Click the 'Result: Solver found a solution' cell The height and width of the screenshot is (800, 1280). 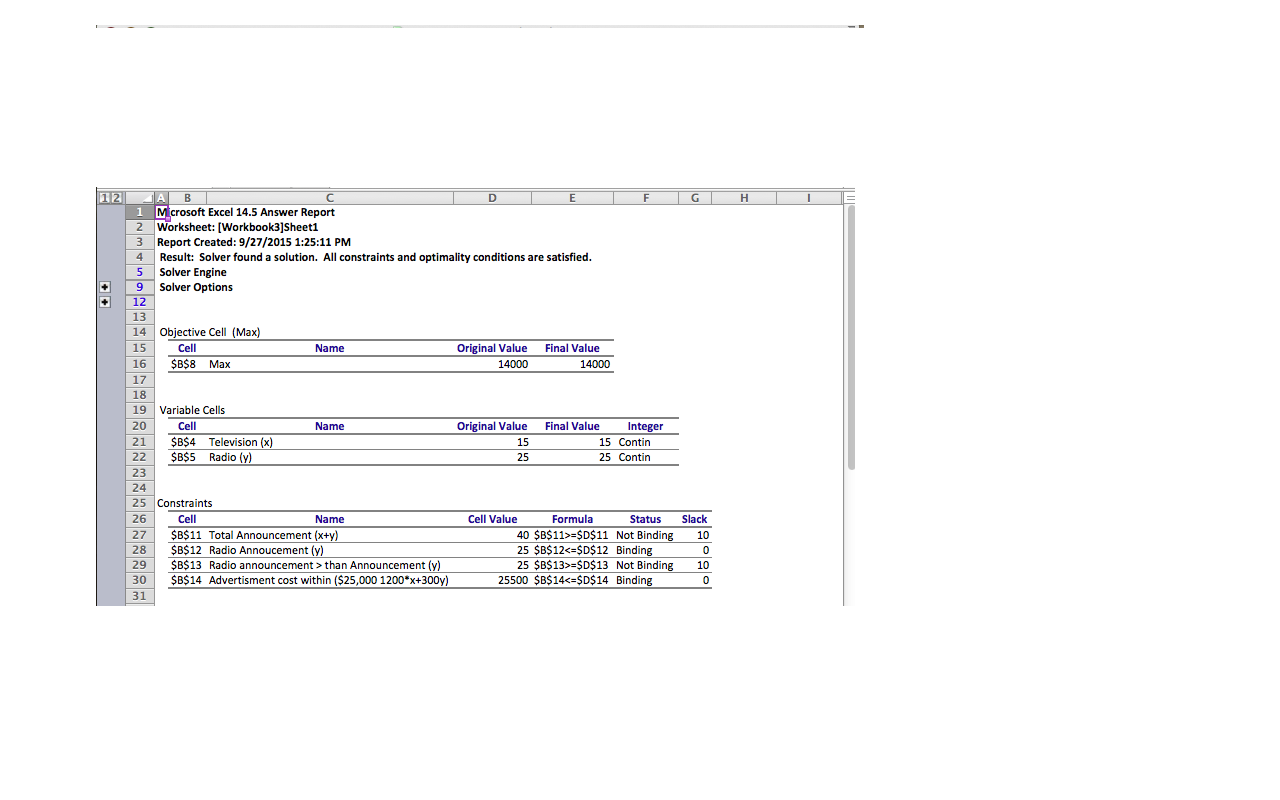(375, 257)
